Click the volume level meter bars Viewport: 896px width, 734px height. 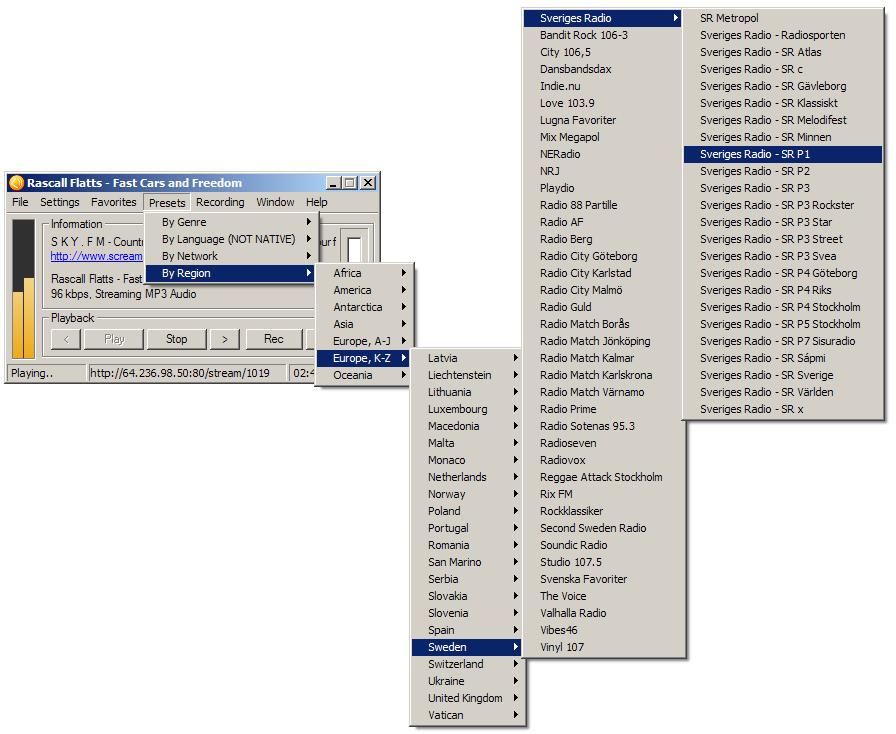(x=23, y=289)
